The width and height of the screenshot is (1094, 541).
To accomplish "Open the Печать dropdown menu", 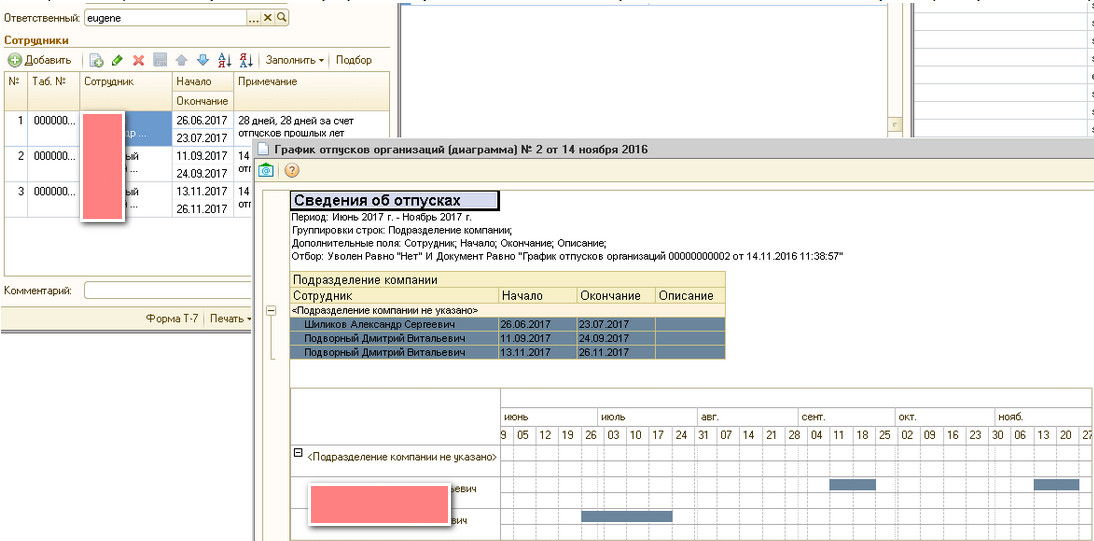I will pos(229,319).
